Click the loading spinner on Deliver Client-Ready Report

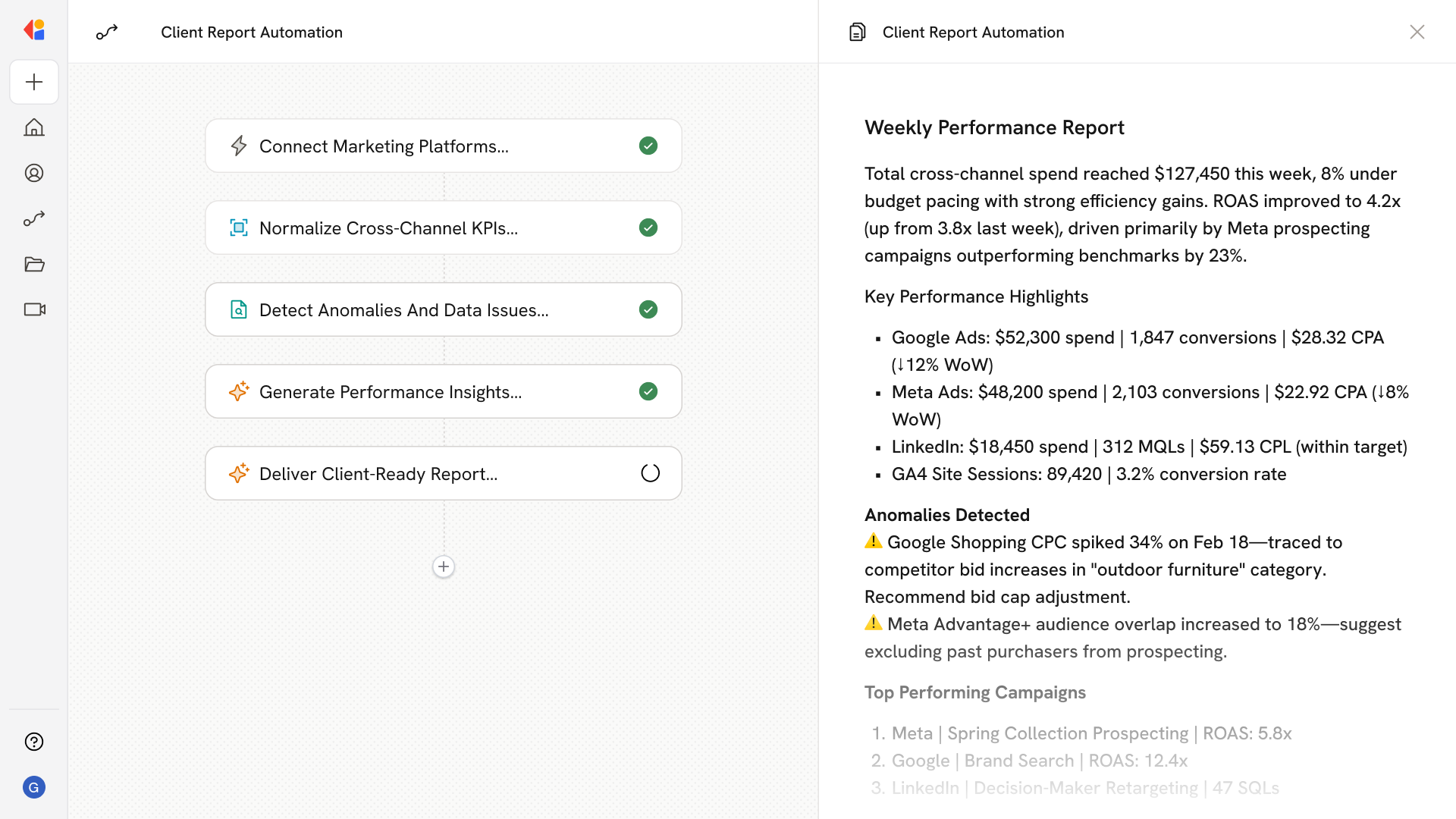(x=650, y=473)
